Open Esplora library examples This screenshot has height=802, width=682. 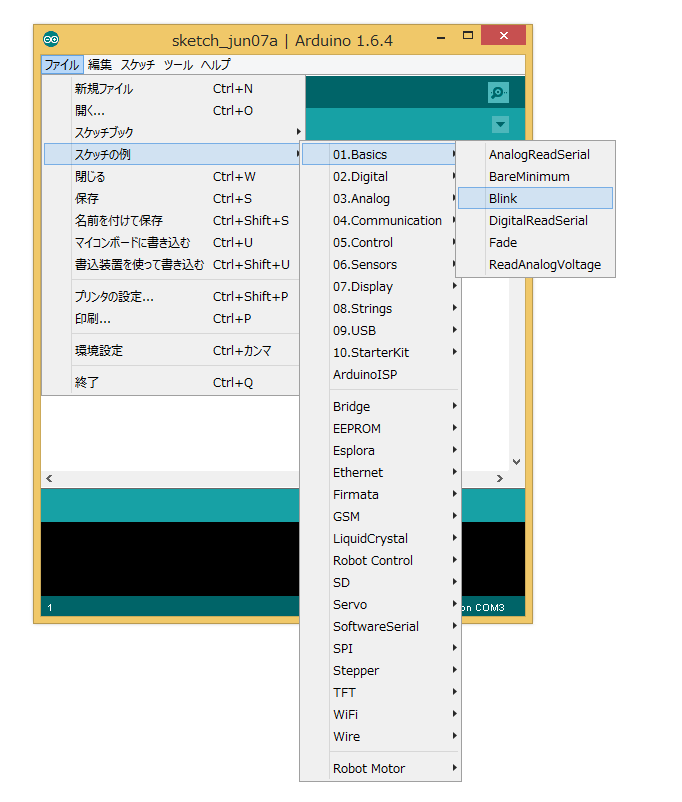point(381,451)
